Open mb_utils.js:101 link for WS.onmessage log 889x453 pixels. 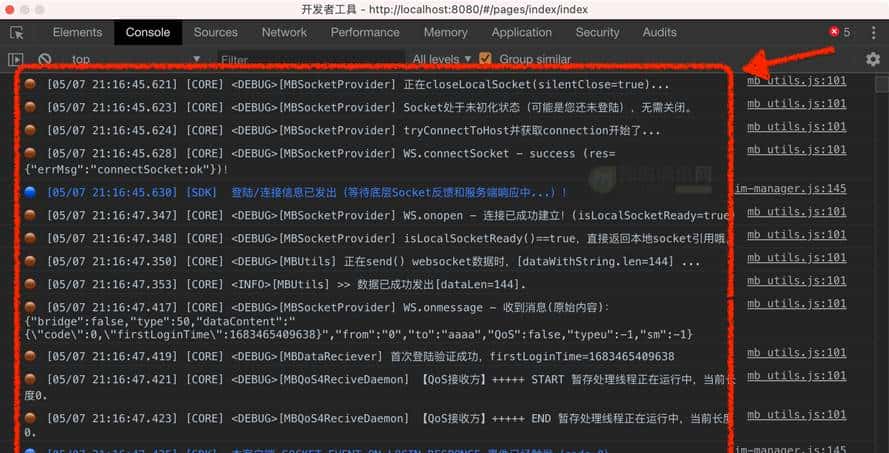797,303
